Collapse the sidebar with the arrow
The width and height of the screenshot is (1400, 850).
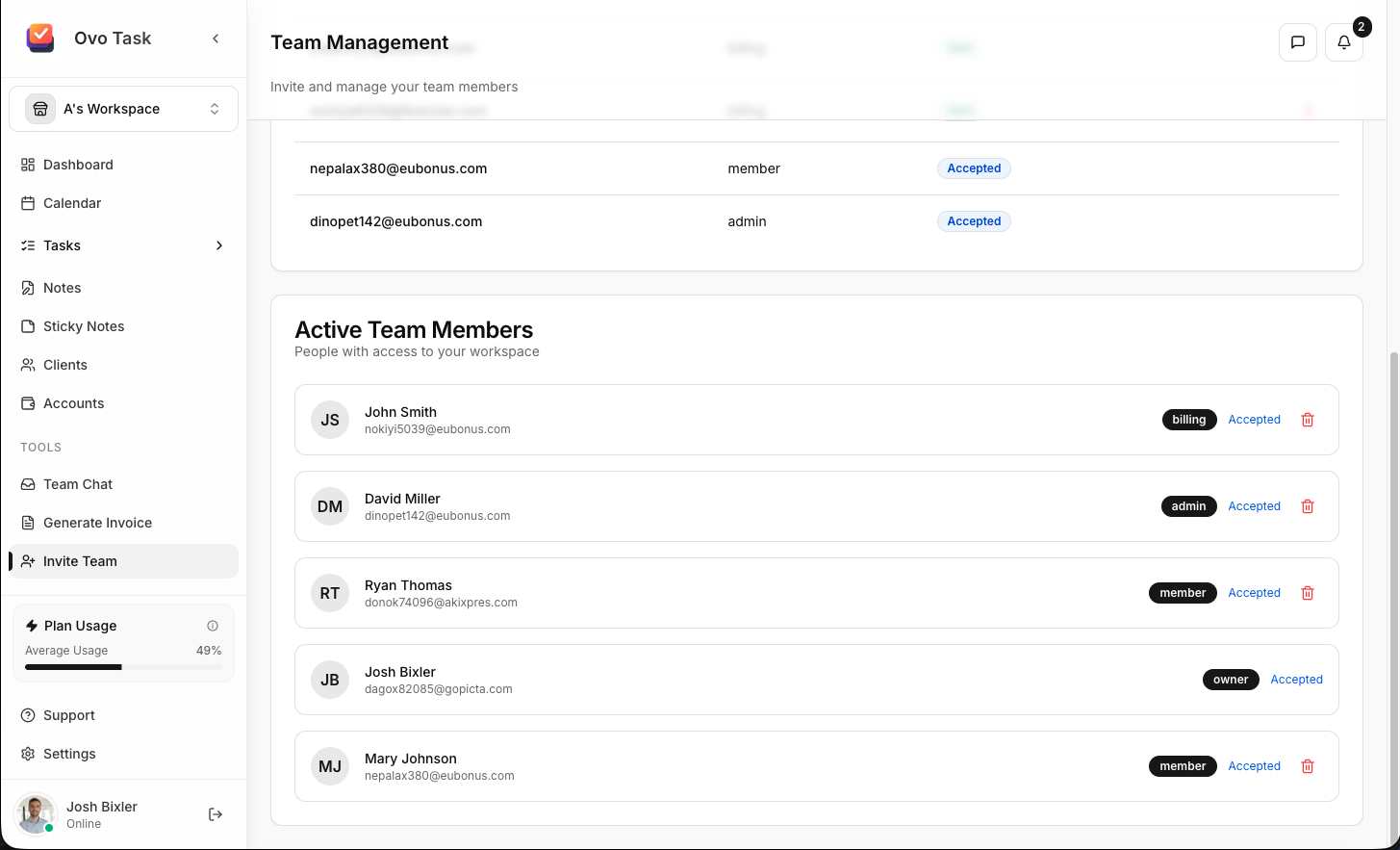point(216,39)
